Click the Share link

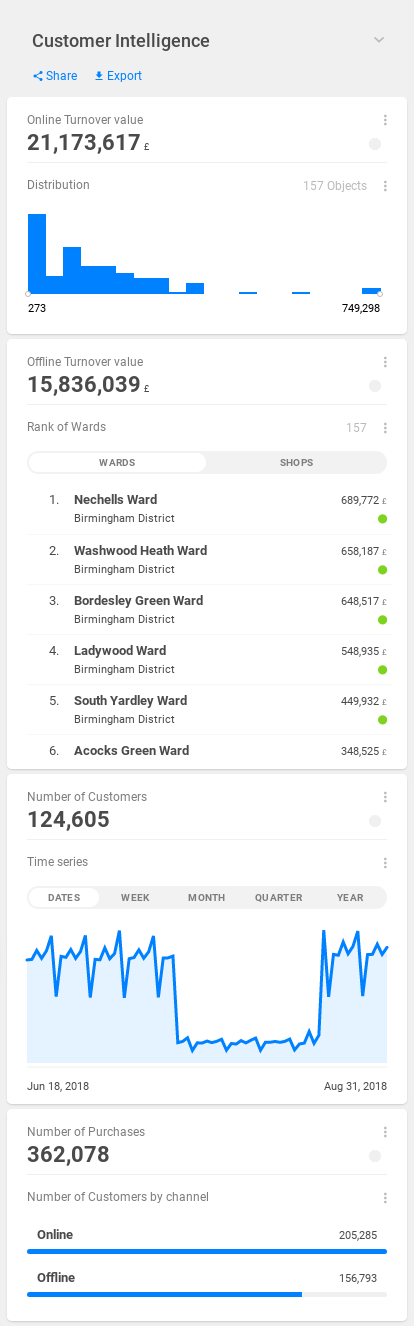[54, 76]
